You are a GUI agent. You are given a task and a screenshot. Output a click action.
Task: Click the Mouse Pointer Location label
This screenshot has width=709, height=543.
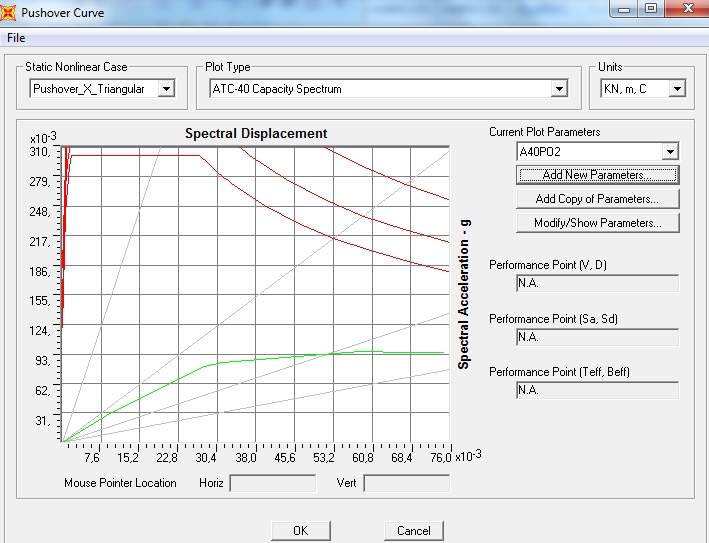coord(120,483)
